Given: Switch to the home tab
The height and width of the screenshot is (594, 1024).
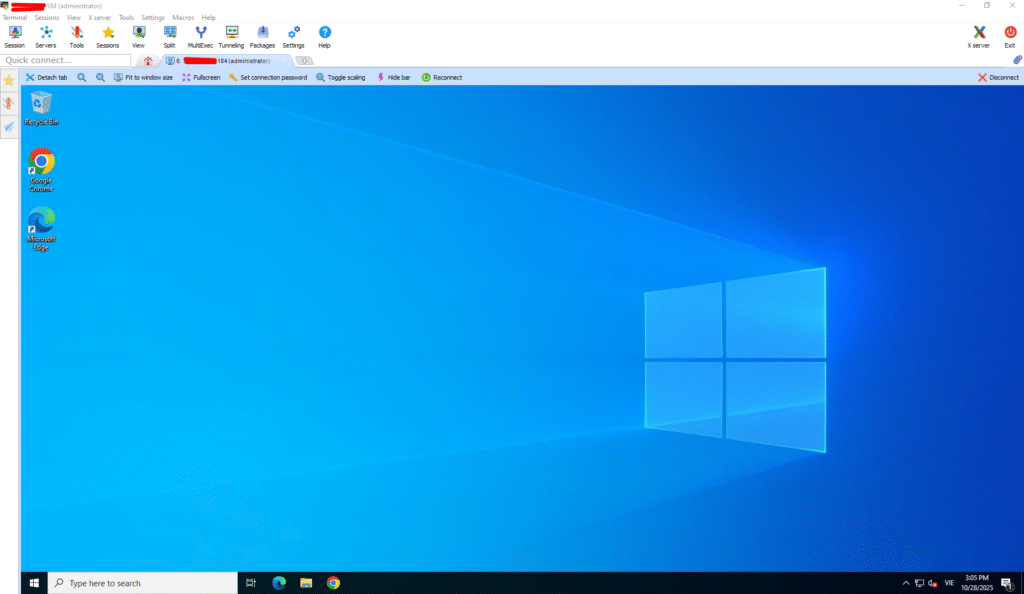Looking at the screenshot, I should [x=148, y=61].
